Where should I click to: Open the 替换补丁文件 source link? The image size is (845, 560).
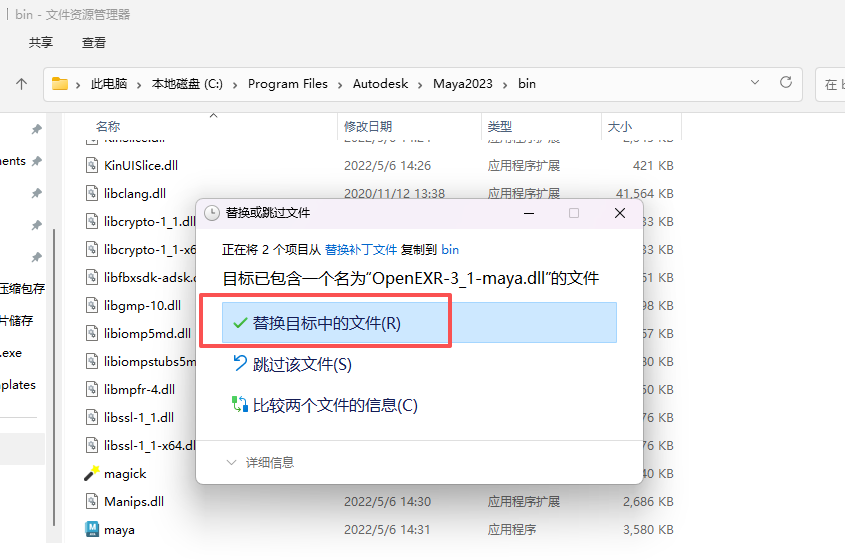tap(361, 250)
